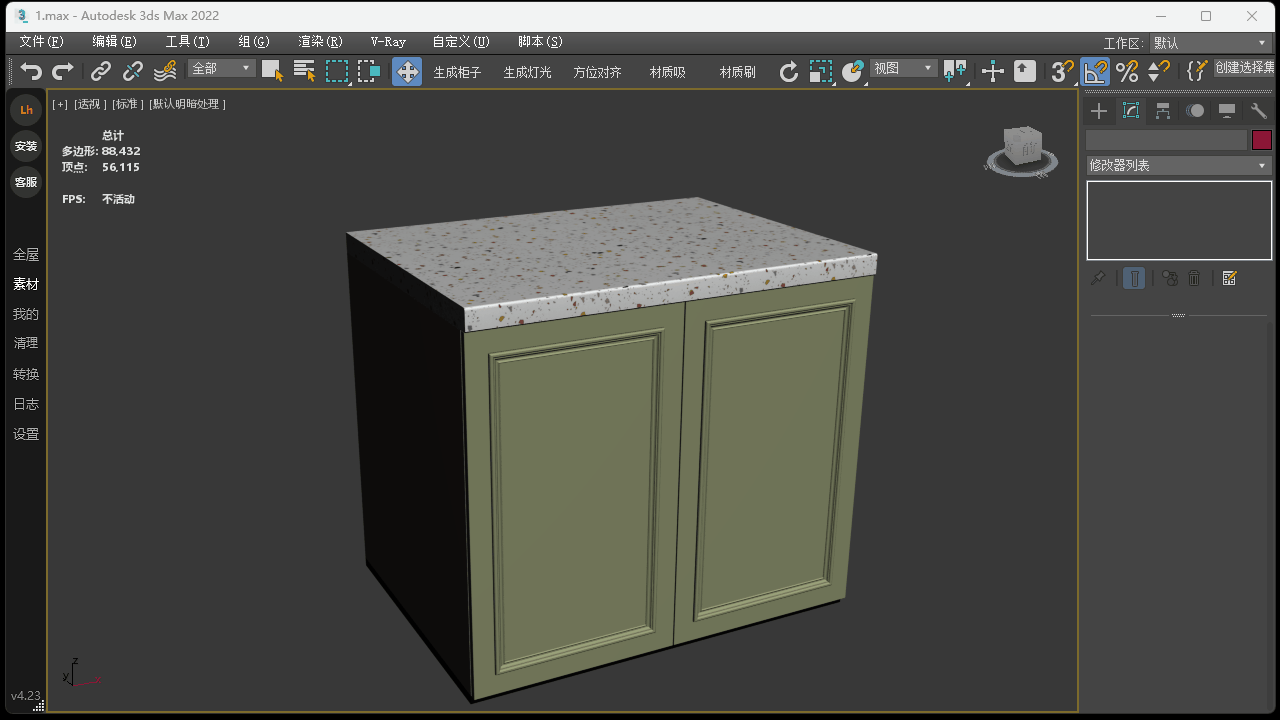Open the 工作区 默认 workspace dropdown

(1210, 43)
